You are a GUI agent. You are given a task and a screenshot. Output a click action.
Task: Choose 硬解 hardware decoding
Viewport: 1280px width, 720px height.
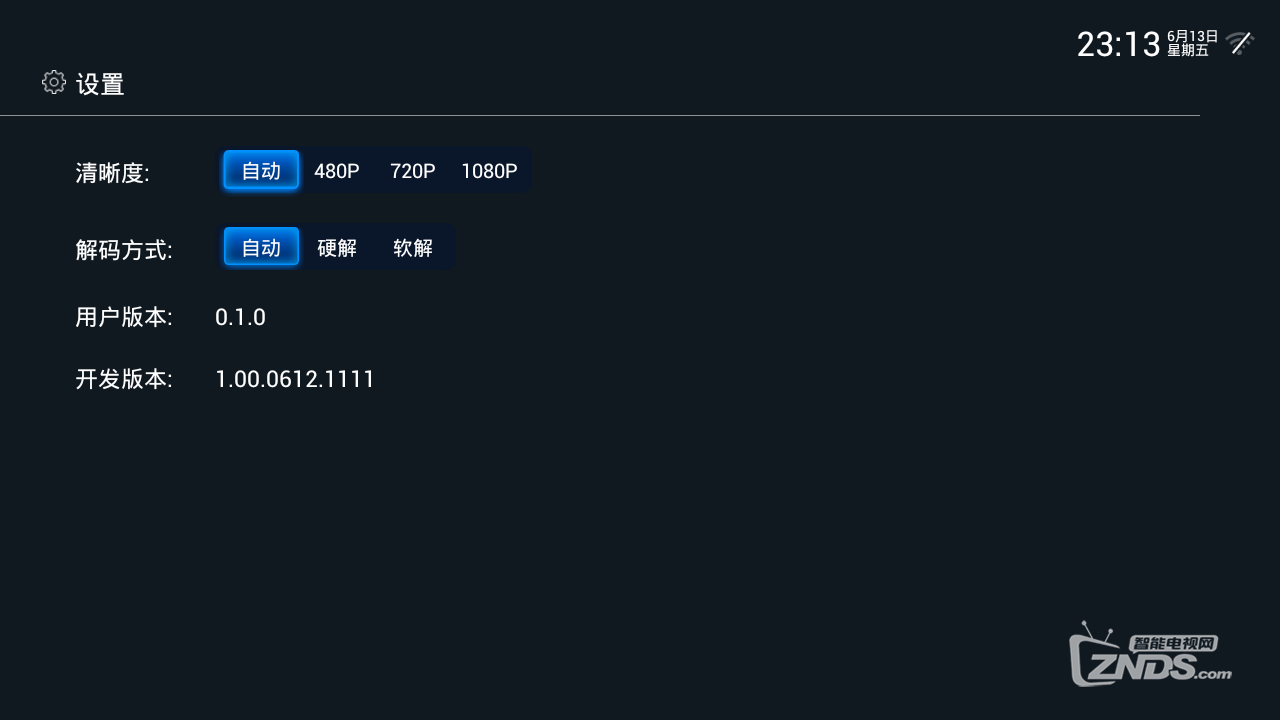coord(337,247)
